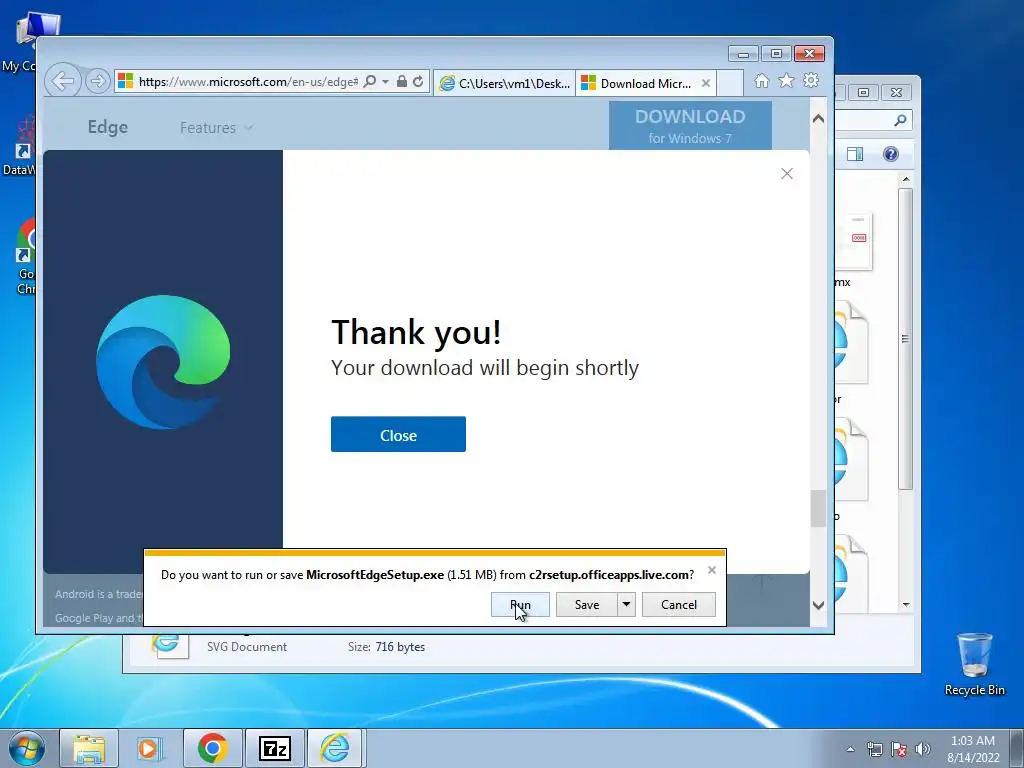
Task: Click the microsoft.com URL address field
Action: click(x=248, y=82)
